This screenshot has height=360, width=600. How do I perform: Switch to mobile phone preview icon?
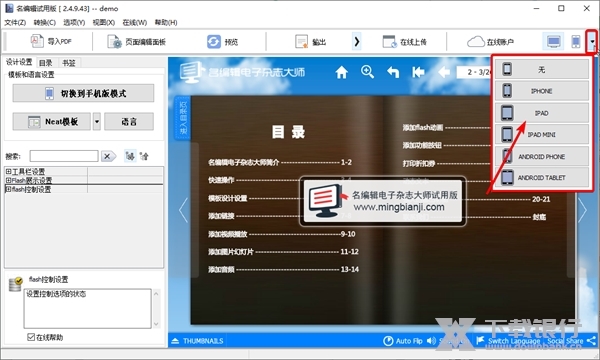(x=576, y=41)
